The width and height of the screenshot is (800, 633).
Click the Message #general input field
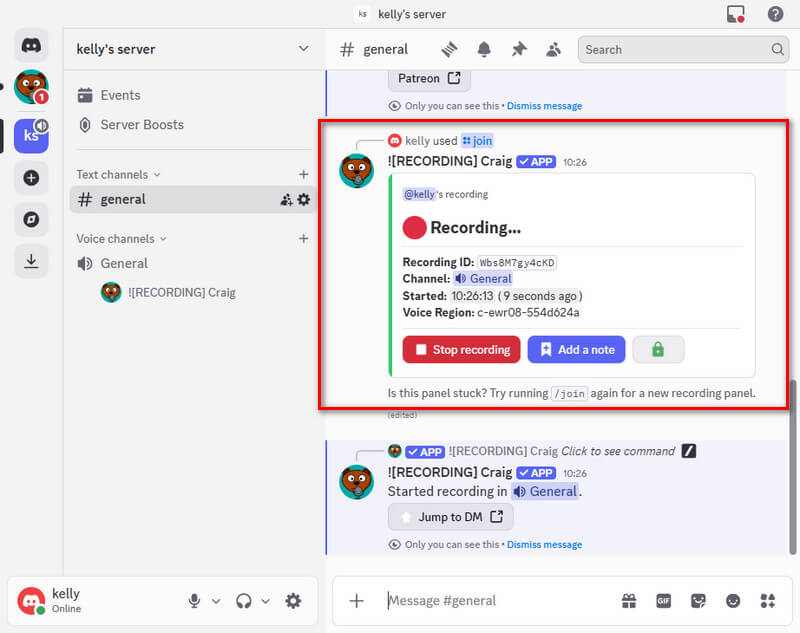[490, 601]
